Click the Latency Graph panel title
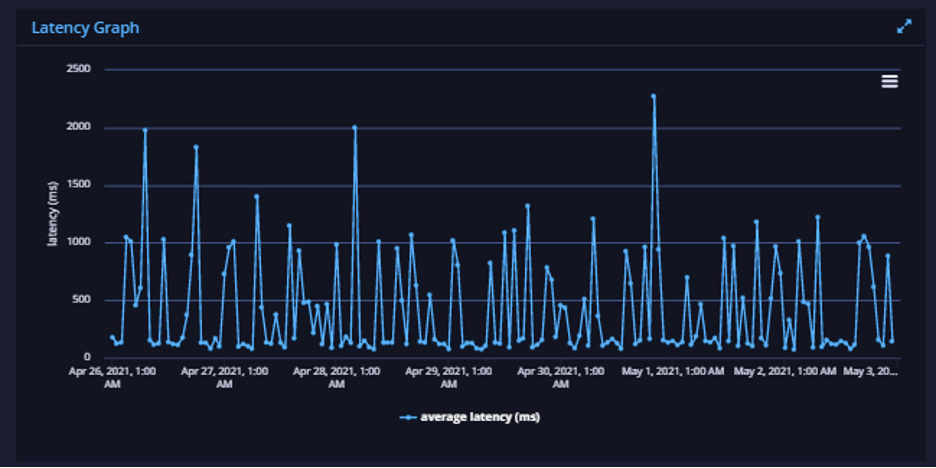Viewport: 936px width, 468px height. click(85, 27)
